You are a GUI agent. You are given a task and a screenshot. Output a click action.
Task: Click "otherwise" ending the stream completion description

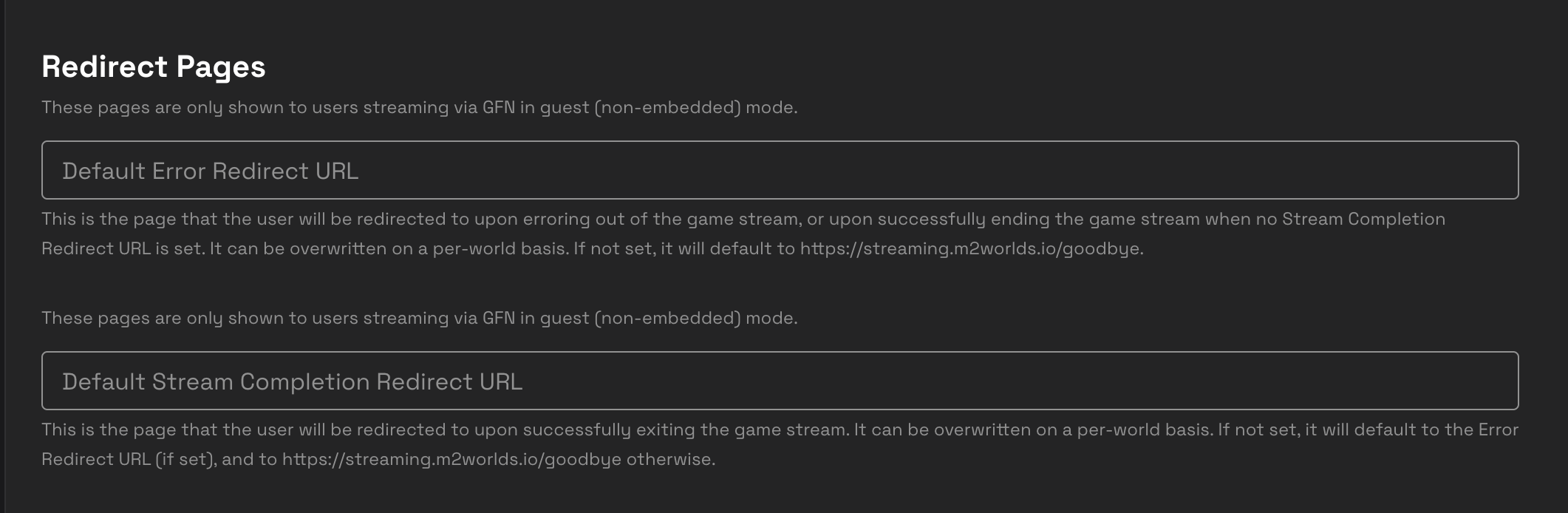point(669,460)
